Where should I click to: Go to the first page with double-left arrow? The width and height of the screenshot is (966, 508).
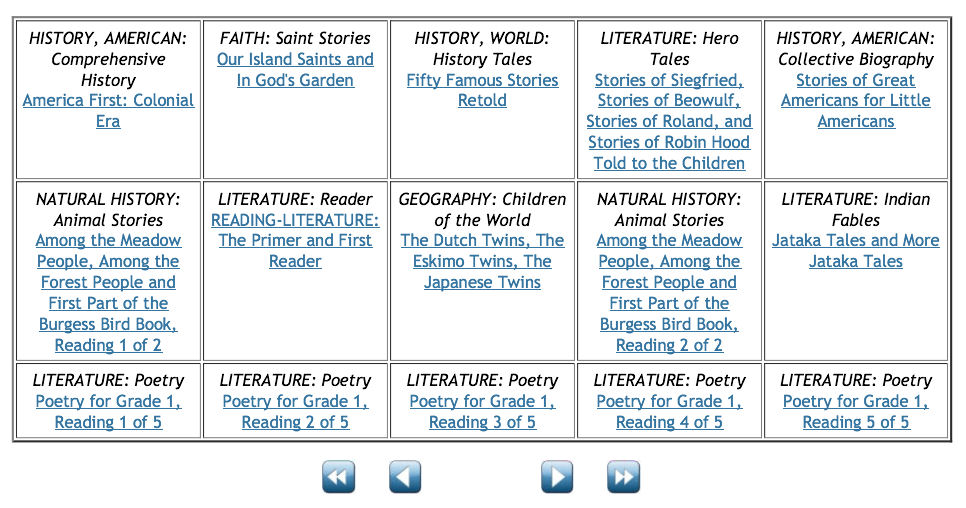pyautogui.click(x=338, y=477)
